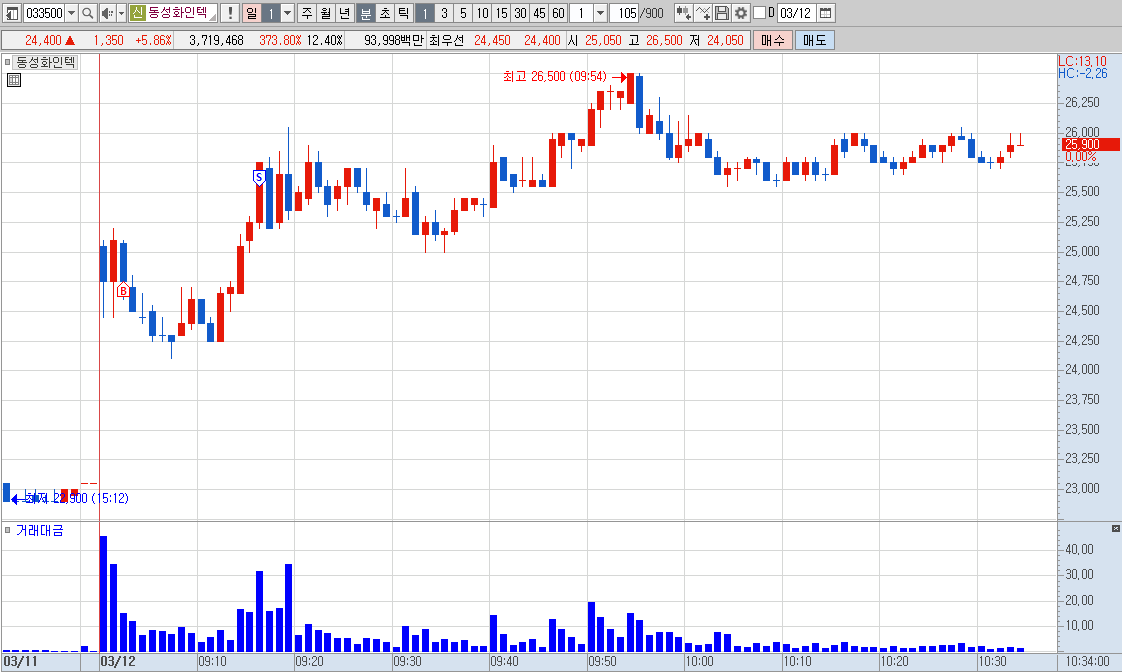
Task: Save the chart with the floppy disk icon
Action: click(721, 13)
